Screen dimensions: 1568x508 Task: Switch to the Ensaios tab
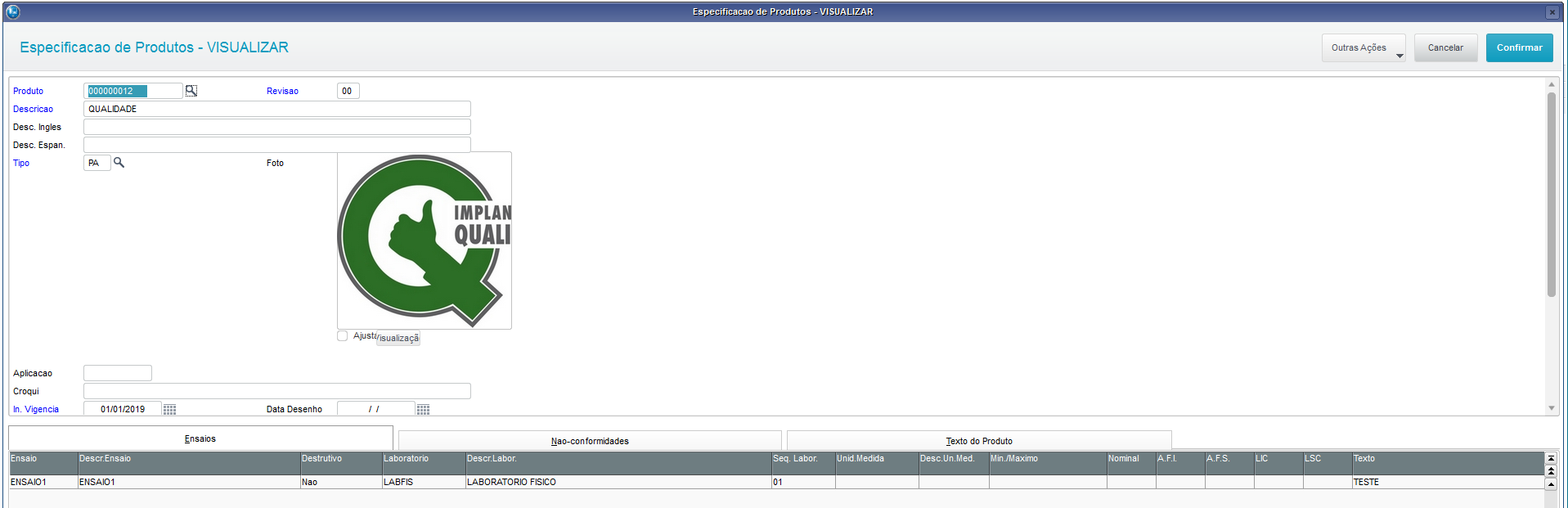coord(200,438)
